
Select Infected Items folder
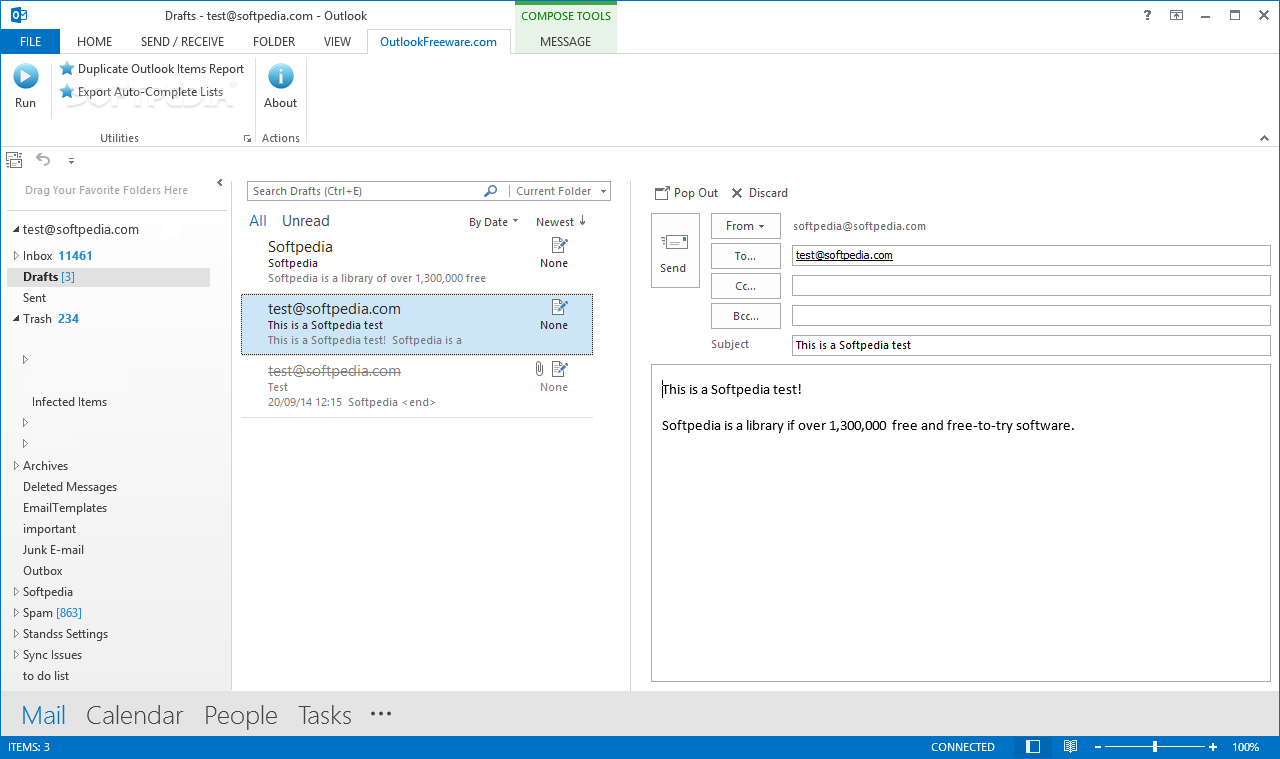pos(69,402)
